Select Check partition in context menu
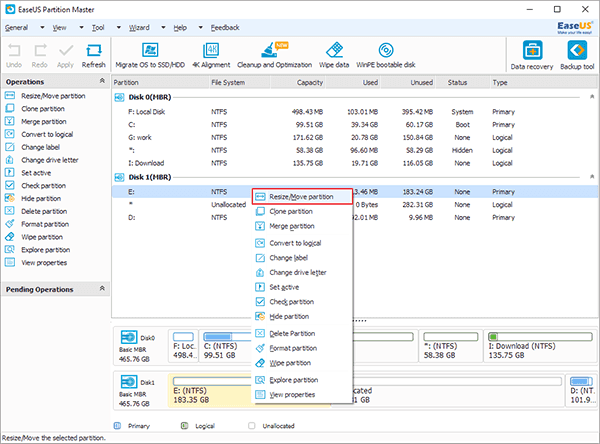The height and width of the screenshot is (444, 600). [302, 302]
